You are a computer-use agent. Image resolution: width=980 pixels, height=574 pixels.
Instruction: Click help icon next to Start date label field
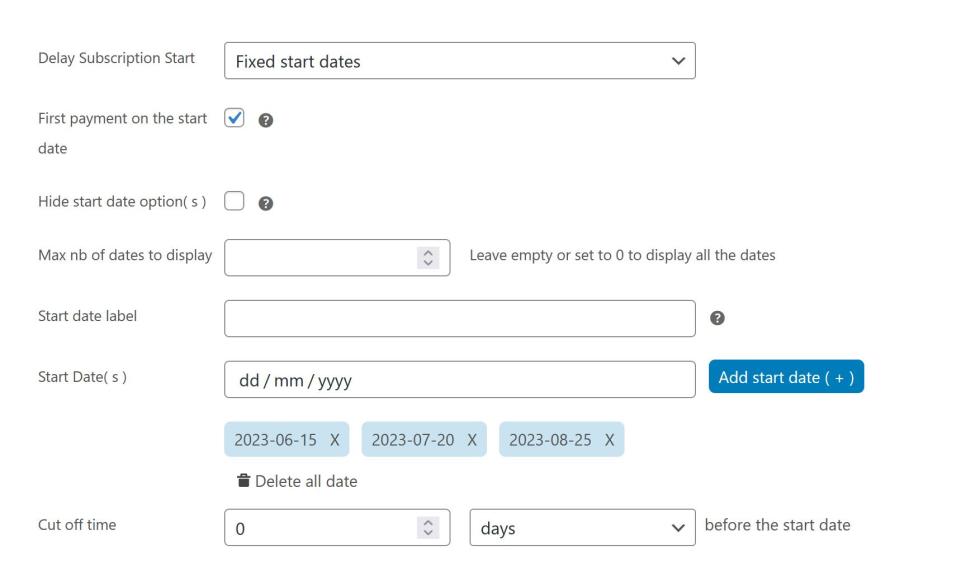[718, 318]
